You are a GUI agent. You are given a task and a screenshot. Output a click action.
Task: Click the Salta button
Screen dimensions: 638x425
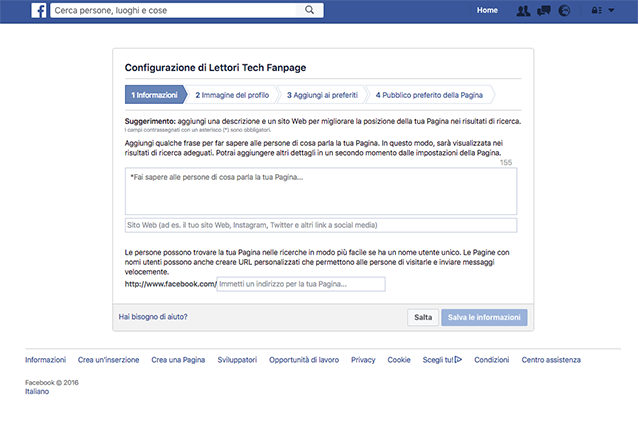pos(423,317)
